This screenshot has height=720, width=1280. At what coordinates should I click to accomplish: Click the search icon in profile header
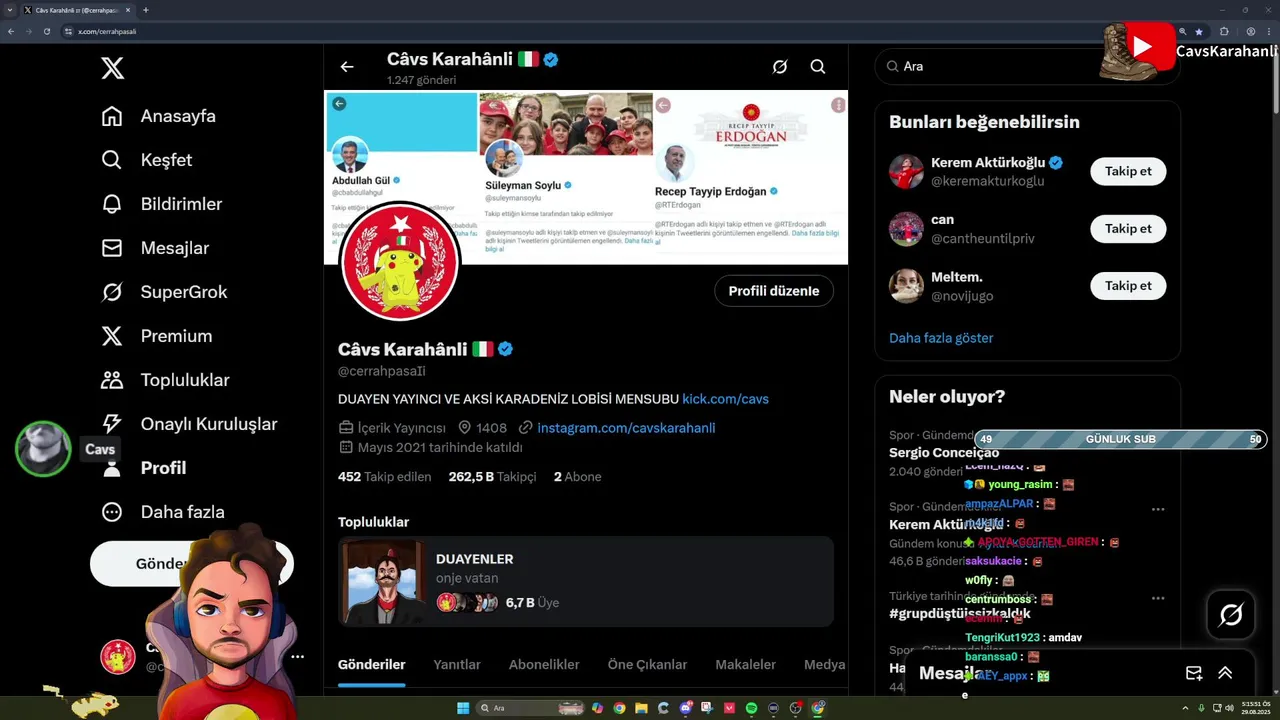point(818,67)
